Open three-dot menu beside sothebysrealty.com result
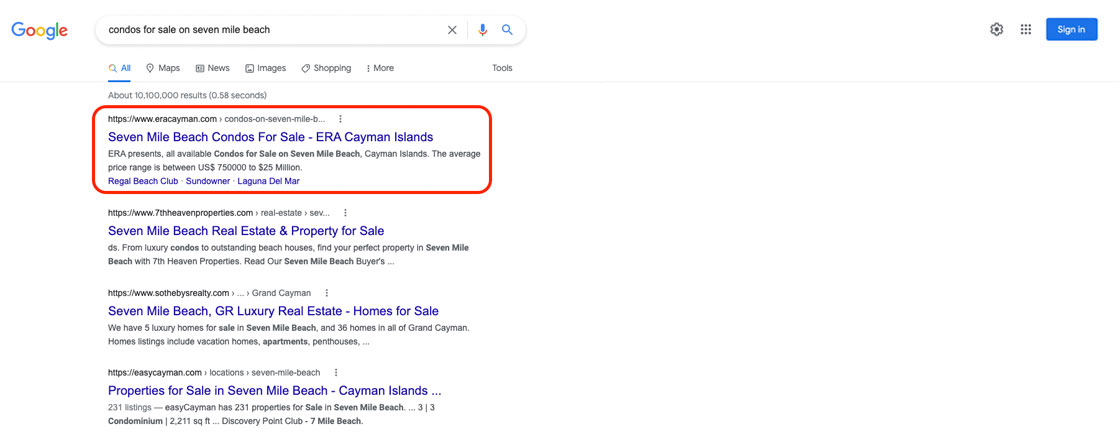Screen dimensions: 1120x434 coord(326,293)
